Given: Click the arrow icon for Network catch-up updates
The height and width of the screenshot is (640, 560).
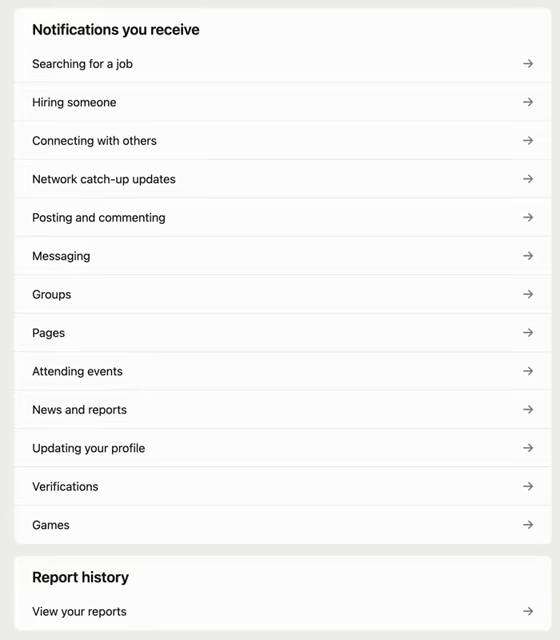Looking at the screenshot, I should 528,179.
